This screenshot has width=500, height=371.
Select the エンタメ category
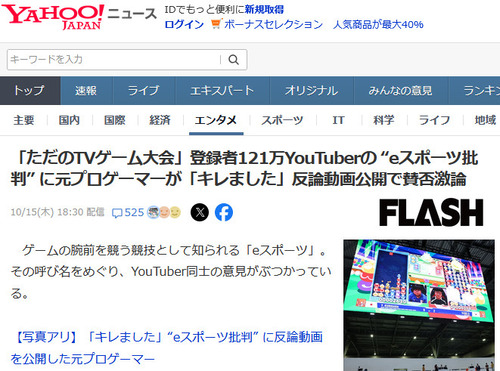pyautogui.click(x=216, y=120)
